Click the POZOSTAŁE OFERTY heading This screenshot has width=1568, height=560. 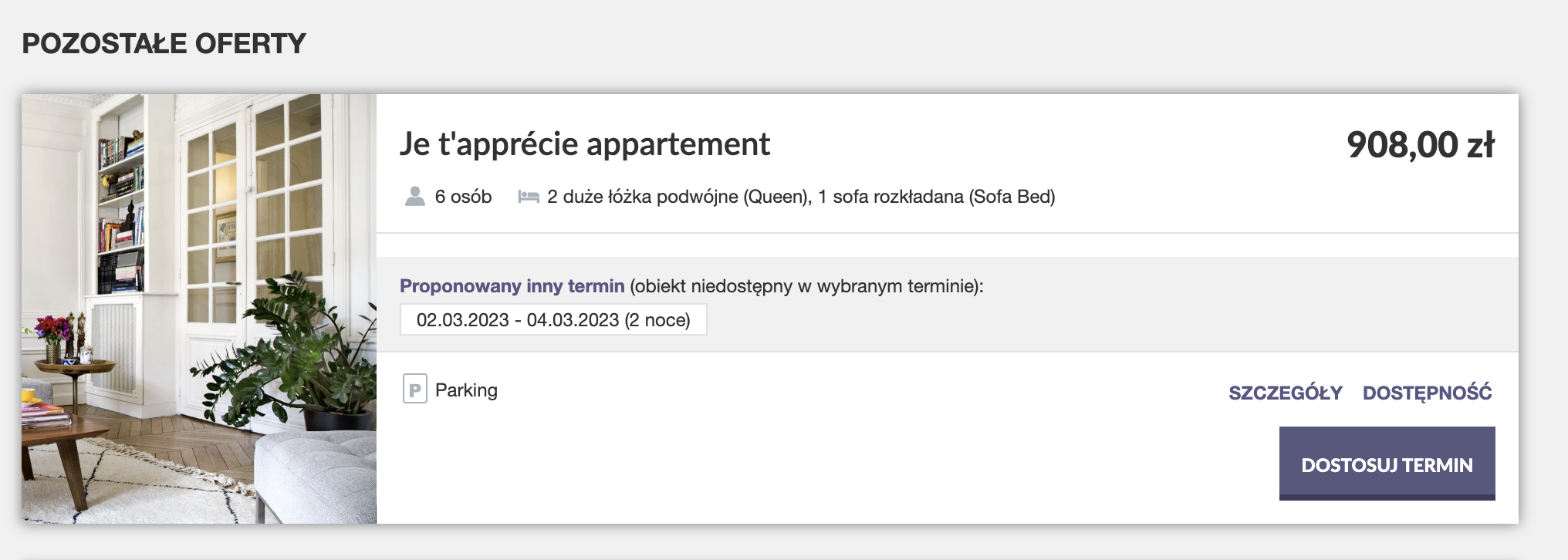164,44
